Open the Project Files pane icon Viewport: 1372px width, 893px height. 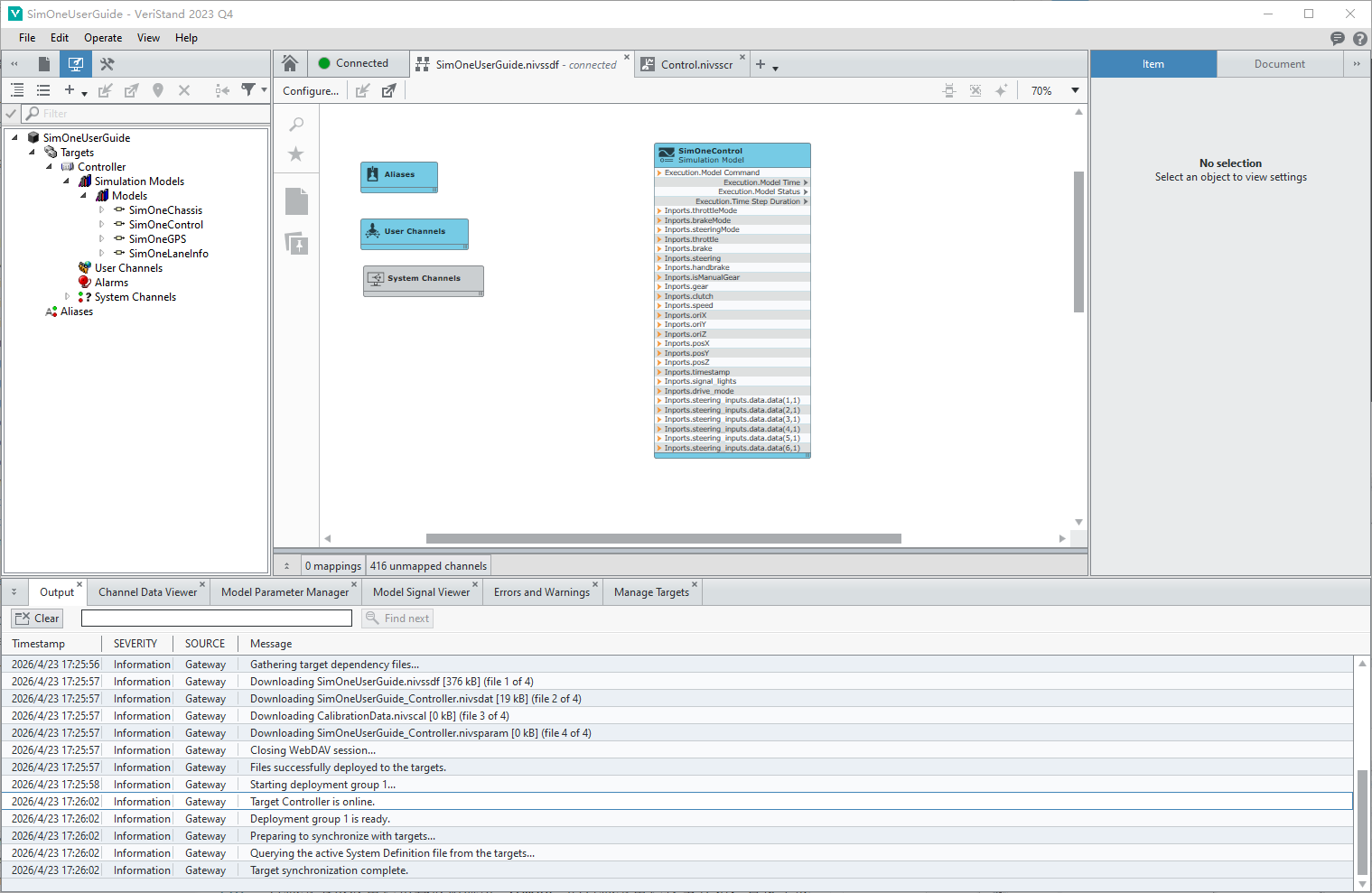pos(43,64)
